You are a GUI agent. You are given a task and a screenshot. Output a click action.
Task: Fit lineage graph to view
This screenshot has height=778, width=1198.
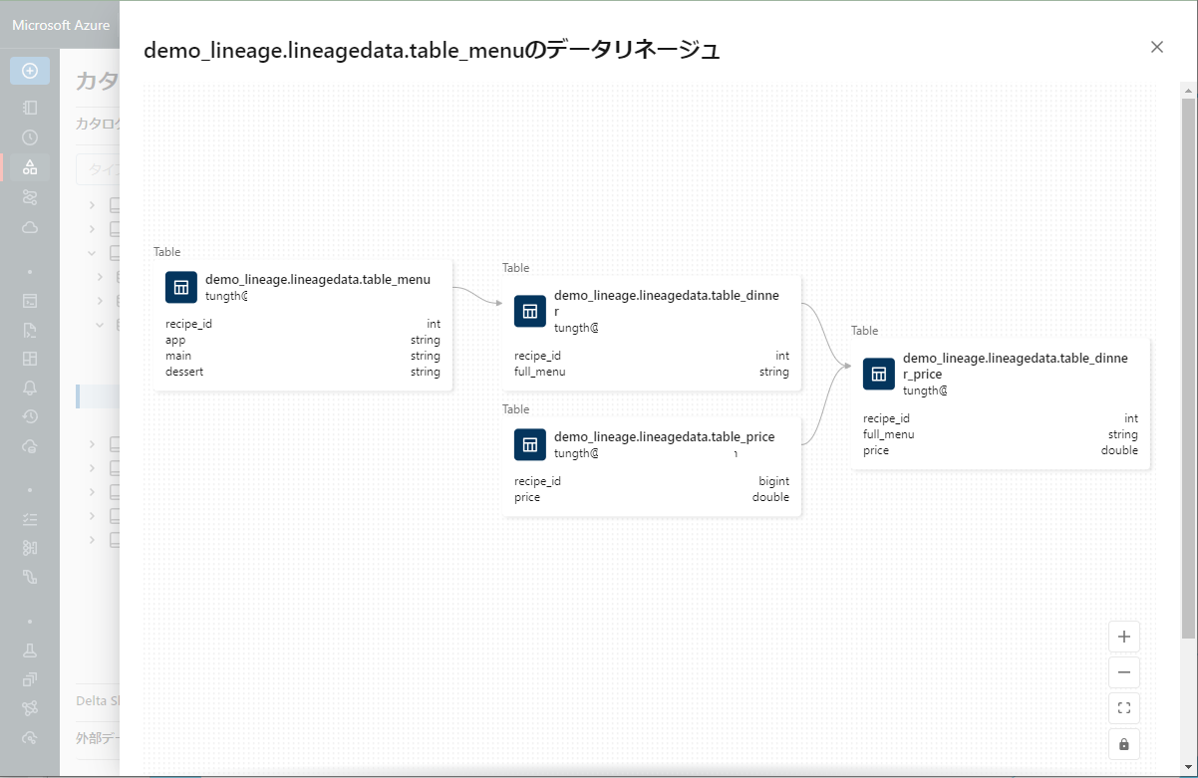pyautogui.click(x=1124, y=709)
